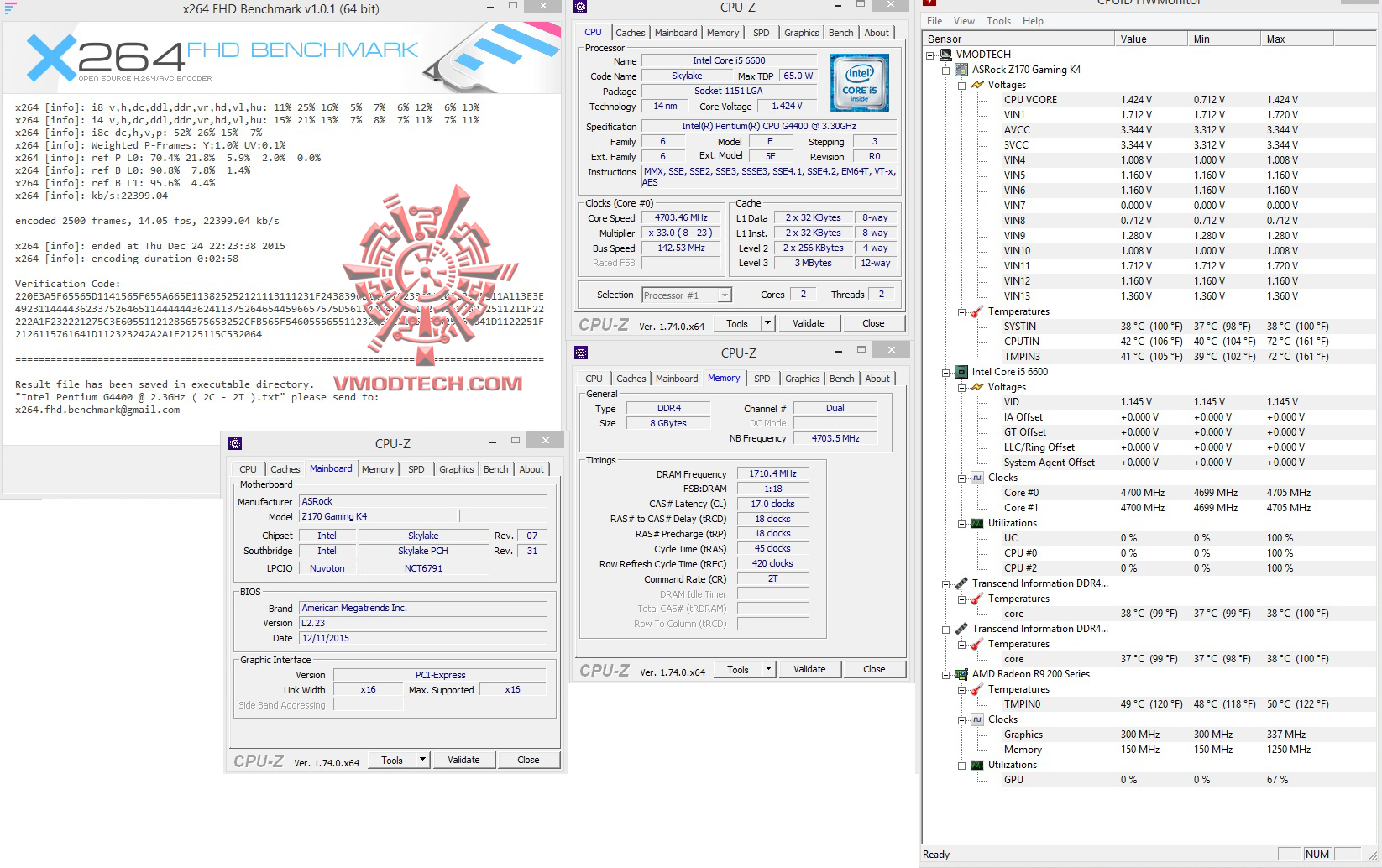This screenshot has width=1382, height=868.
Task: Open the Tools dropdown arrow in the CPU-Z Memory-tab window
Action: click(768, 669)
